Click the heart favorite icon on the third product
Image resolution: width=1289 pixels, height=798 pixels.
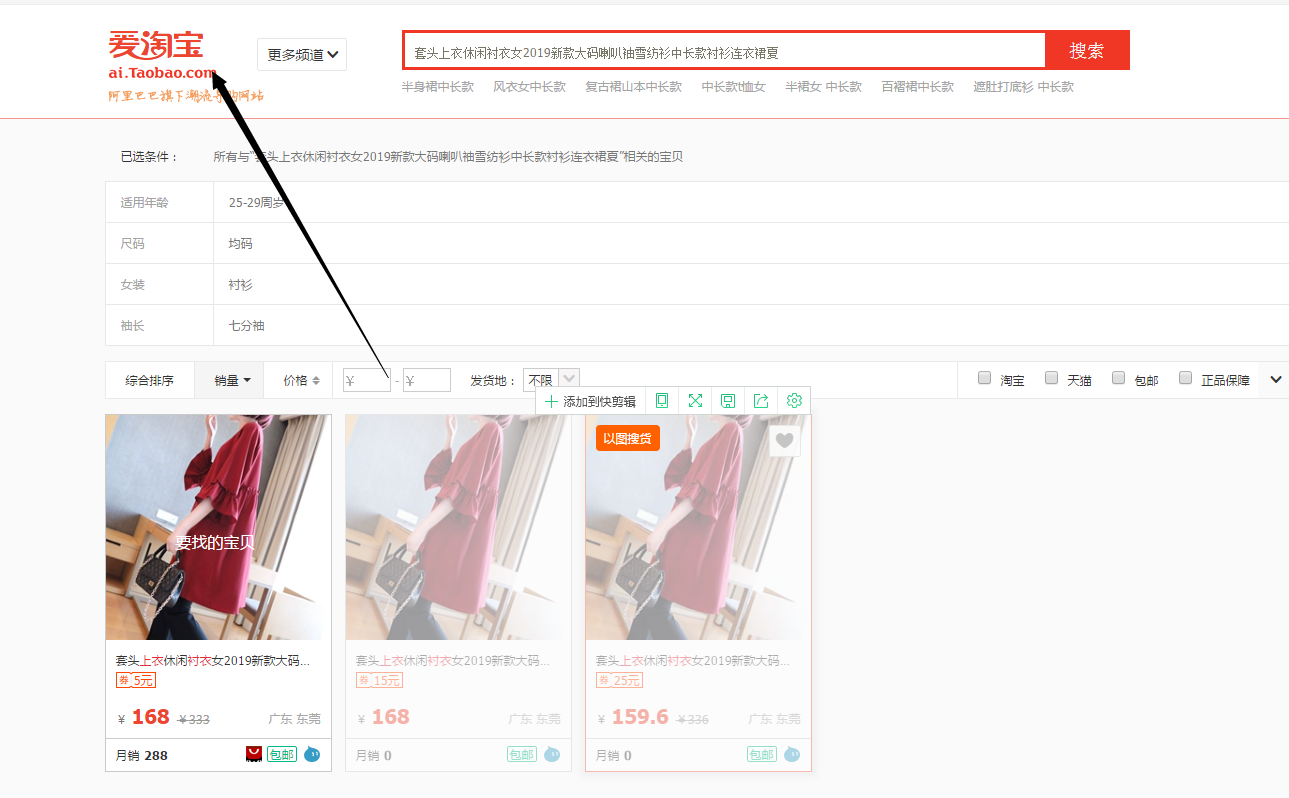click(785, 441)
